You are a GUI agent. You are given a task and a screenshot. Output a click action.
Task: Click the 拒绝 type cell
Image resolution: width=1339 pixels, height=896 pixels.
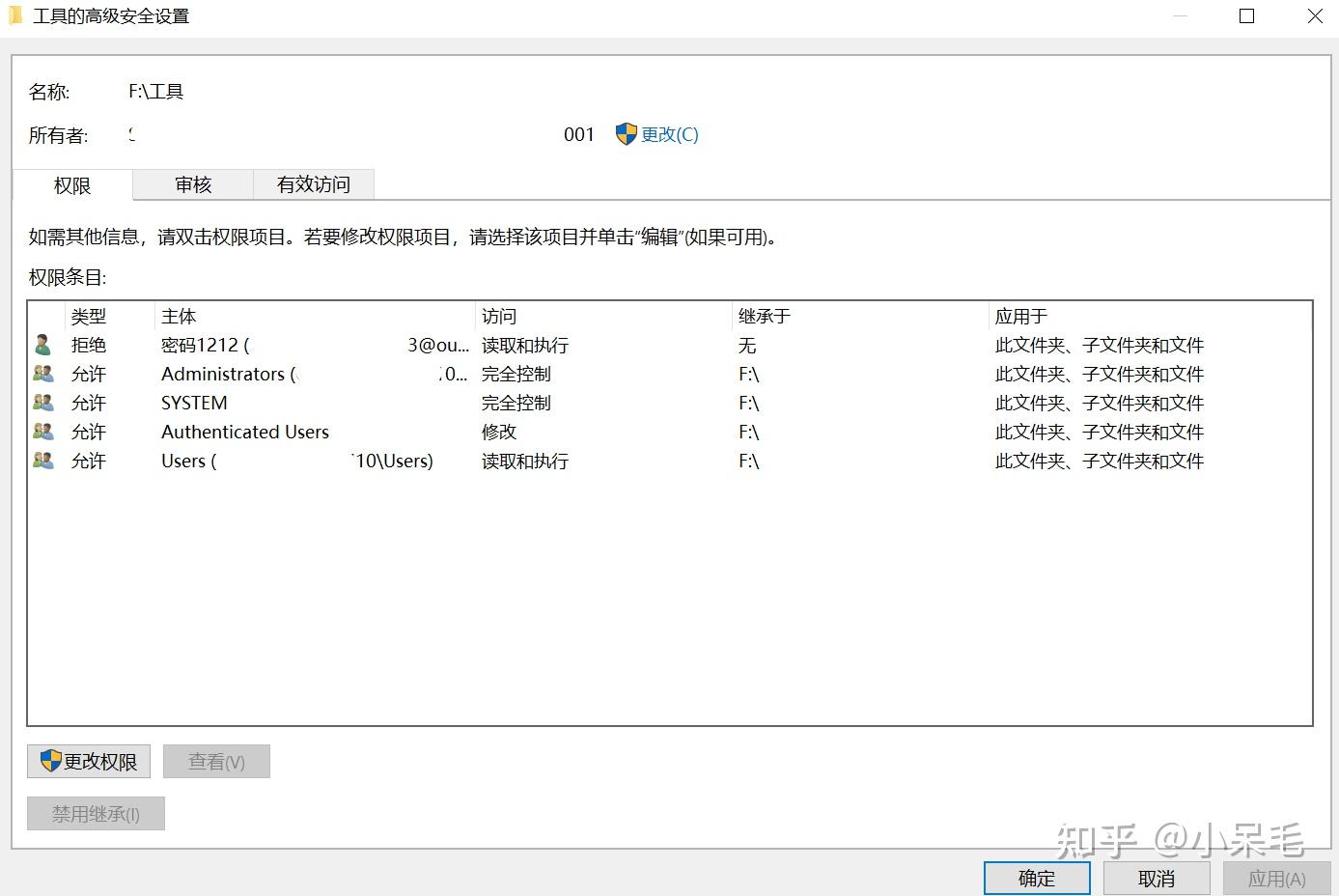pos(89,345)
